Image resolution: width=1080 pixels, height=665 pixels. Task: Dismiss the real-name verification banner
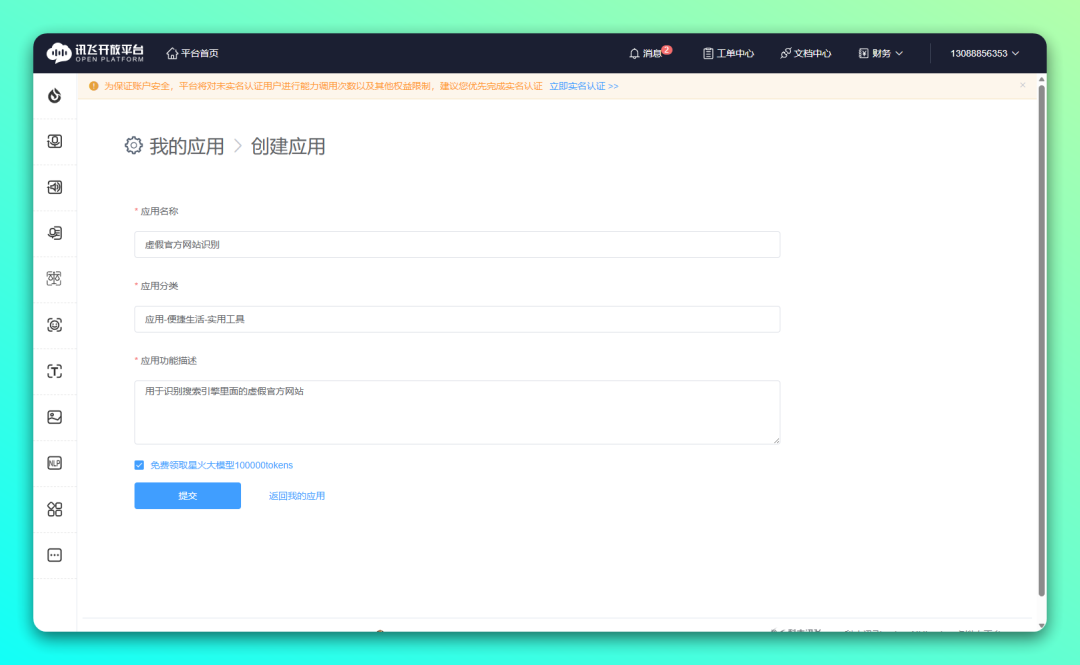[x=1023, y=85]
